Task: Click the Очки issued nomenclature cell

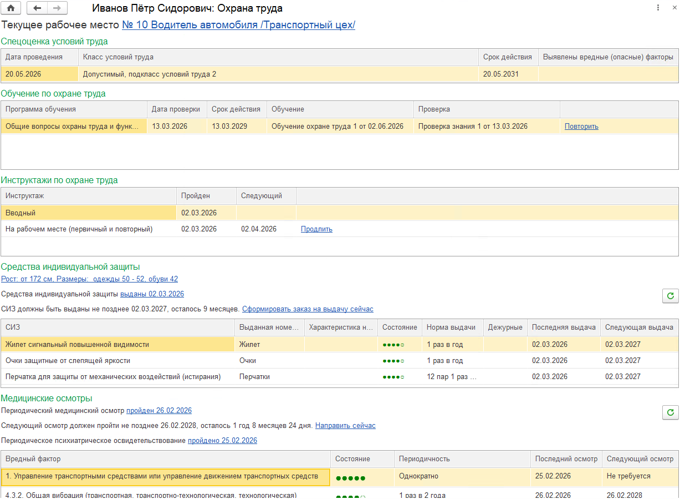Action: [269, 361]
